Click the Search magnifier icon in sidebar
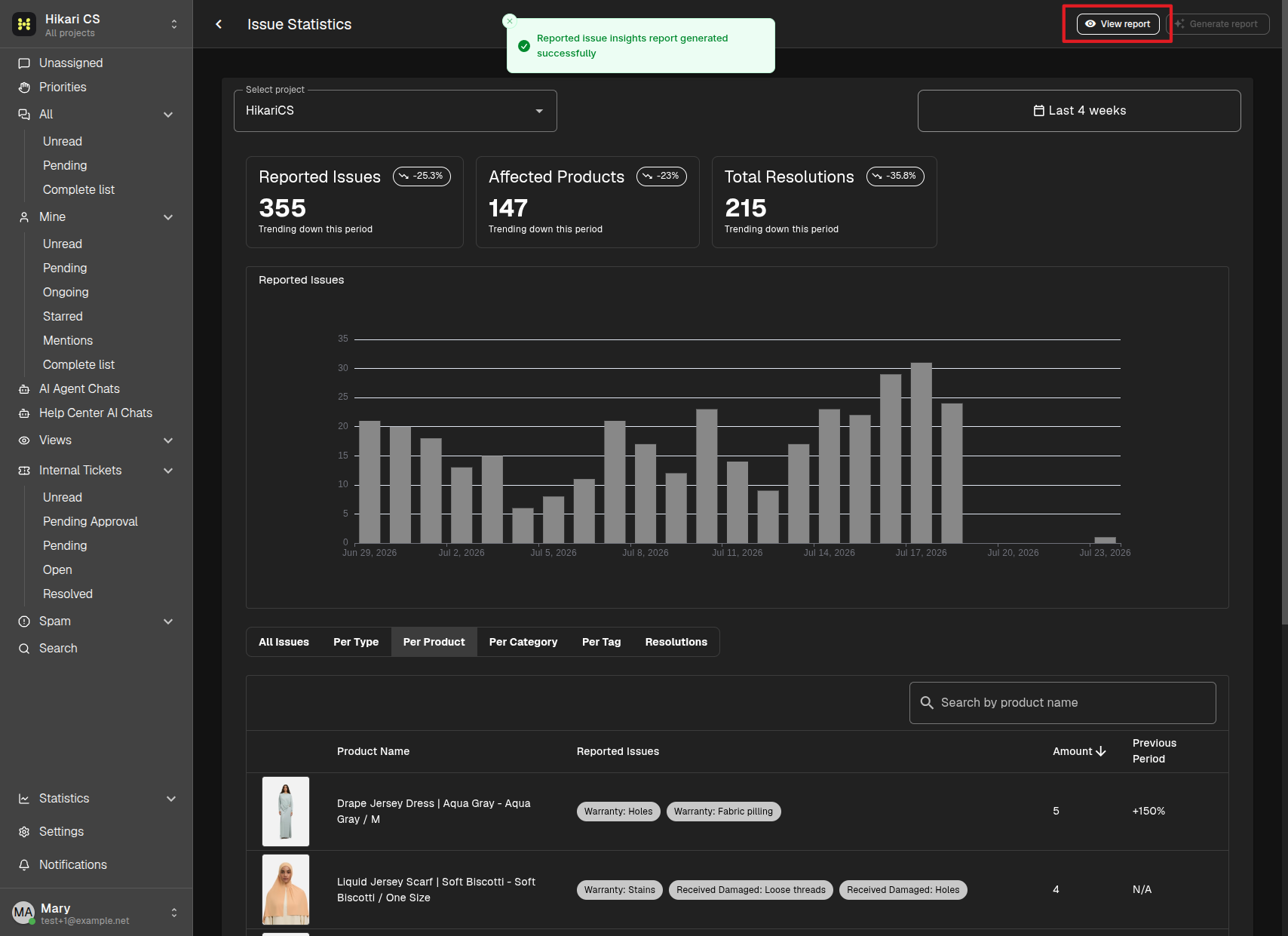The image size is (1288, 936). (x=24, y=649)
